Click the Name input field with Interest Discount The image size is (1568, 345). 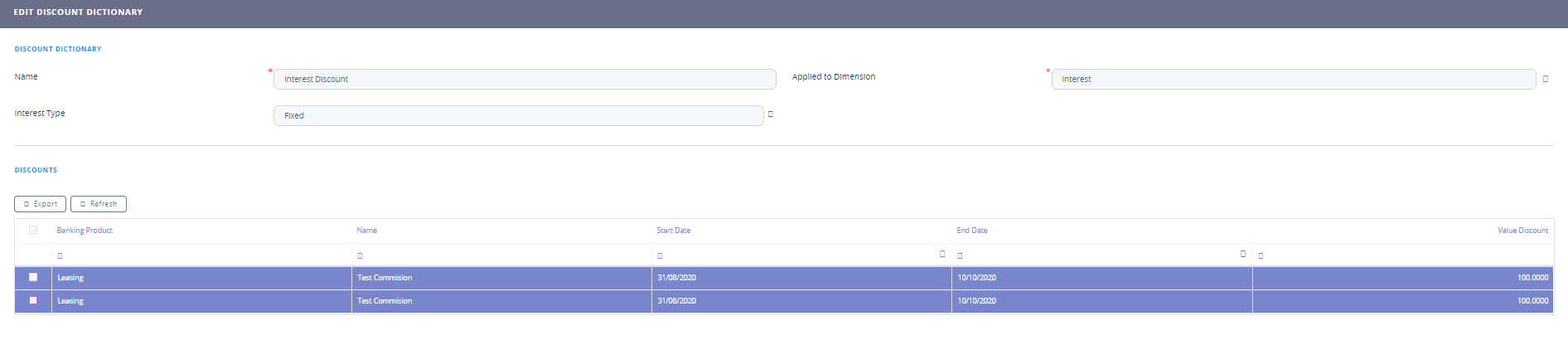524,80
